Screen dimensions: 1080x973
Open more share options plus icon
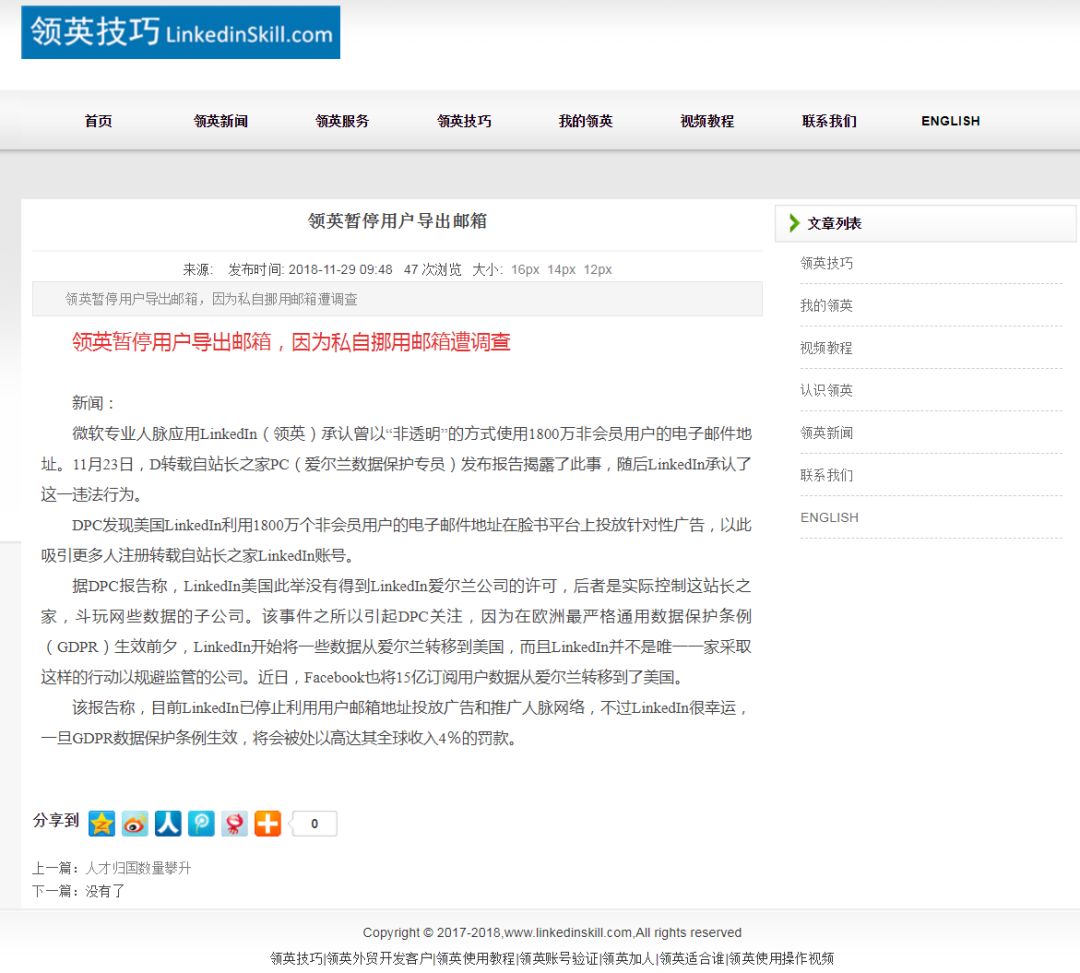pyautogui.click(x=268, y=823)
